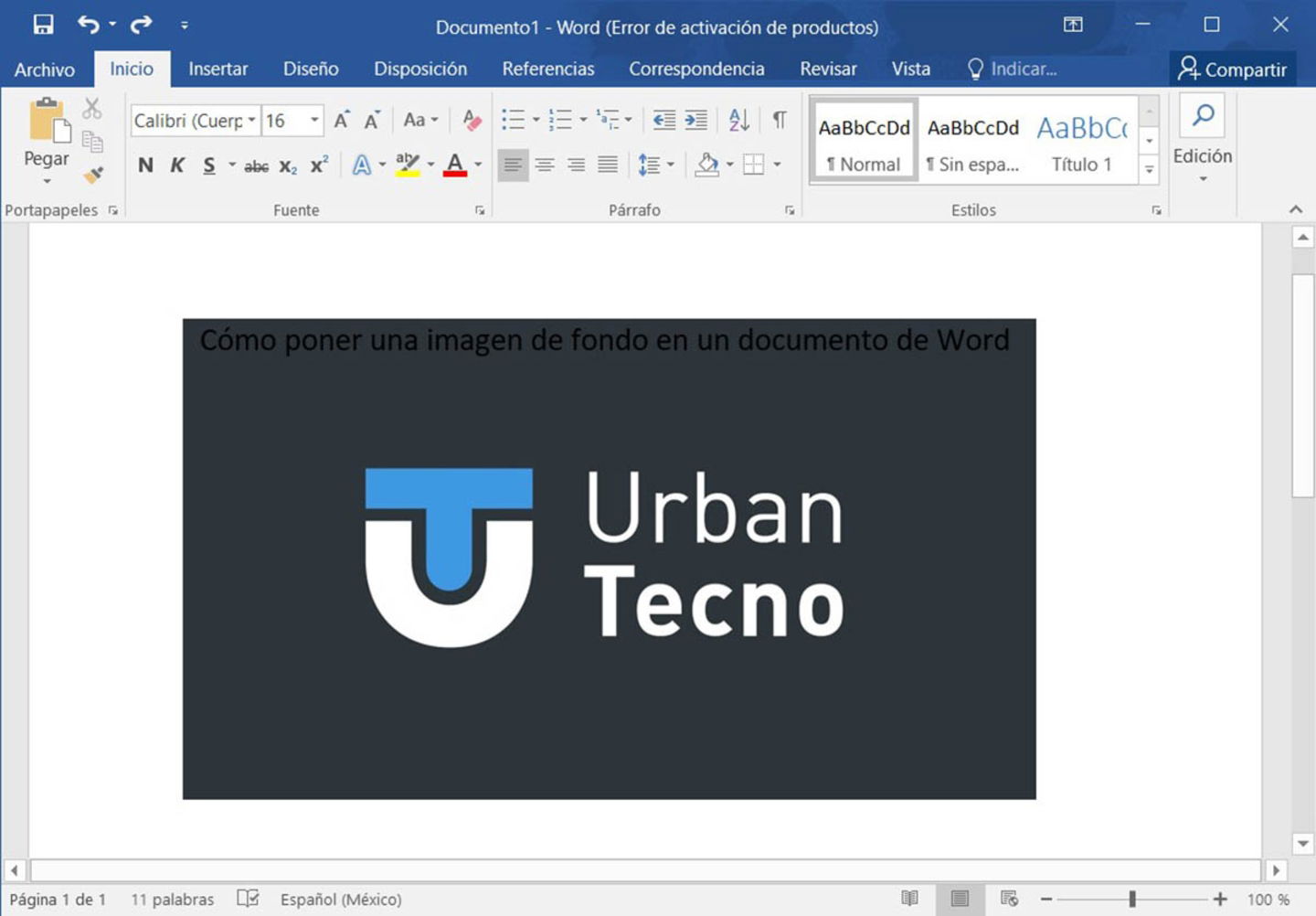Click the zoom slider handle

point(1132,900)
